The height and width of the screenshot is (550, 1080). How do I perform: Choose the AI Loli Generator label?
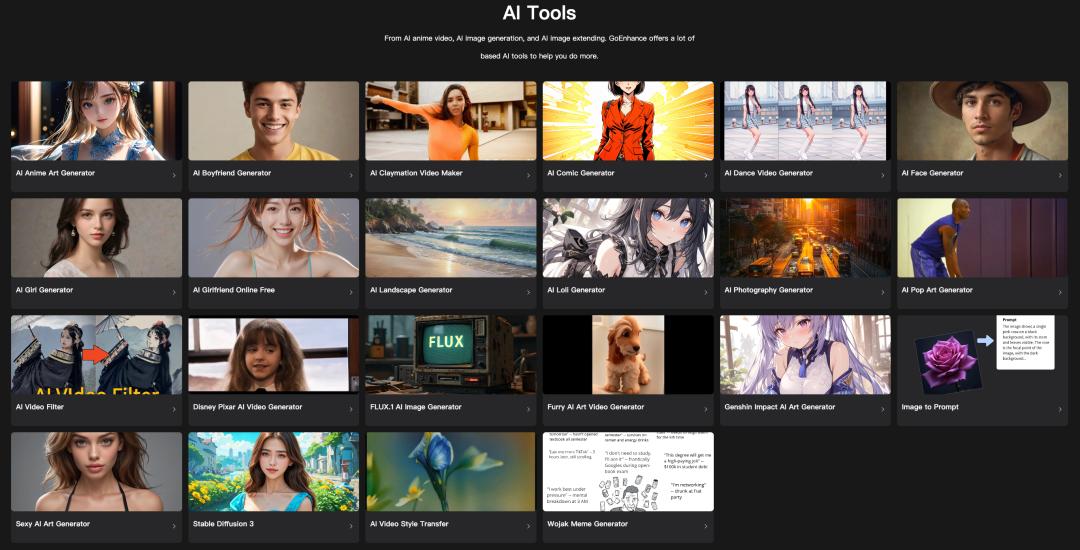click(x=575, y=290)
